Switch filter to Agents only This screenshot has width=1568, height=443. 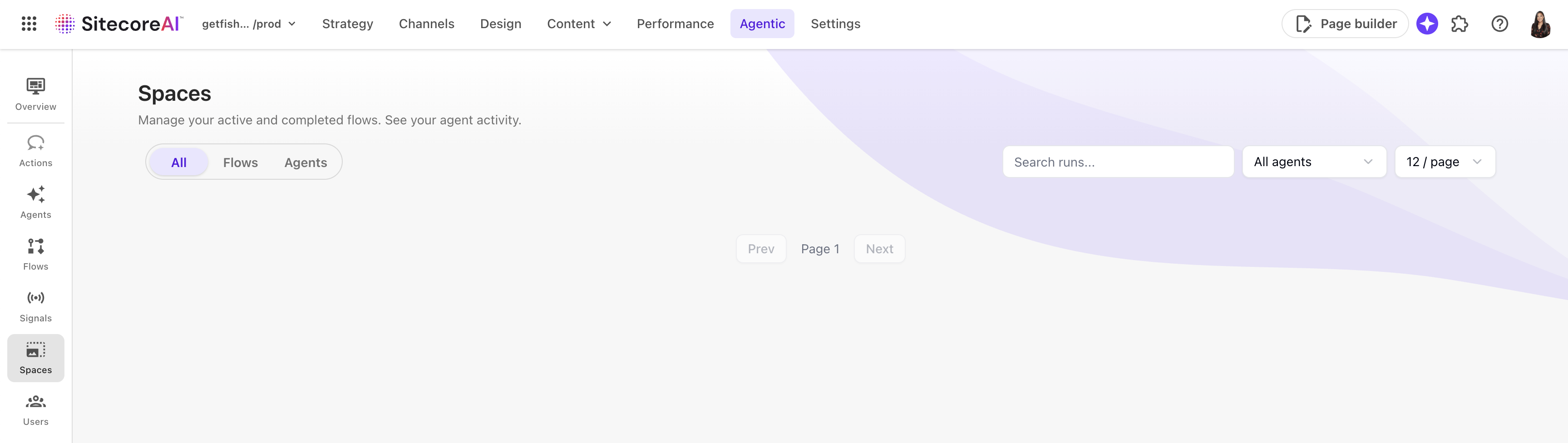pos(306,162)
